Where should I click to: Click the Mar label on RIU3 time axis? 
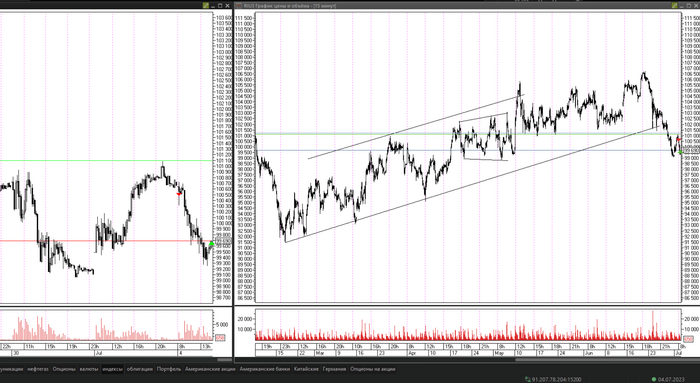pyautogui.click(x=320, y=353)
